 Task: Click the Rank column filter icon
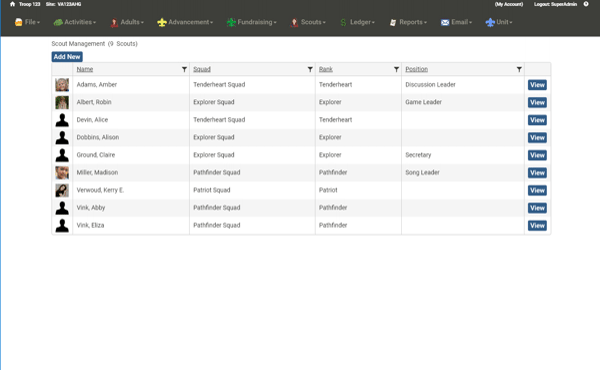pyautogui.click(x=396, y=69)
